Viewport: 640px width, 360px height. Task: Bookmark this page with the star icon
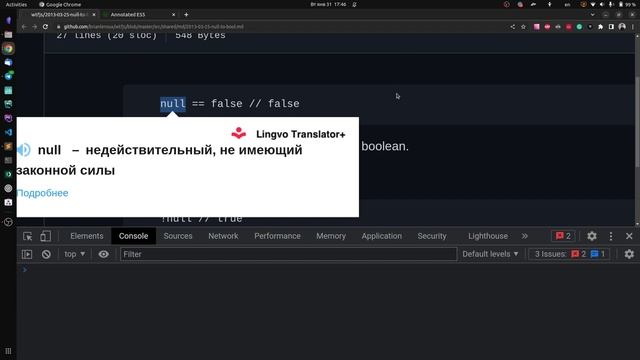click(523, 27)
